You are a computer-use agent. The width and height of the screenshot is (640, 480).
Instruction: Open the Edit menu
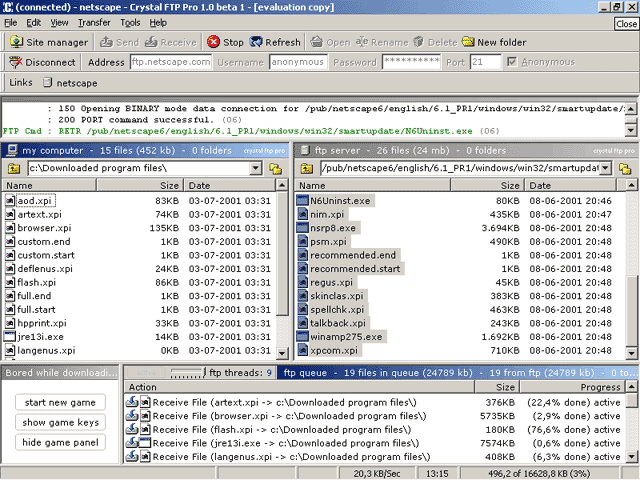33,22
